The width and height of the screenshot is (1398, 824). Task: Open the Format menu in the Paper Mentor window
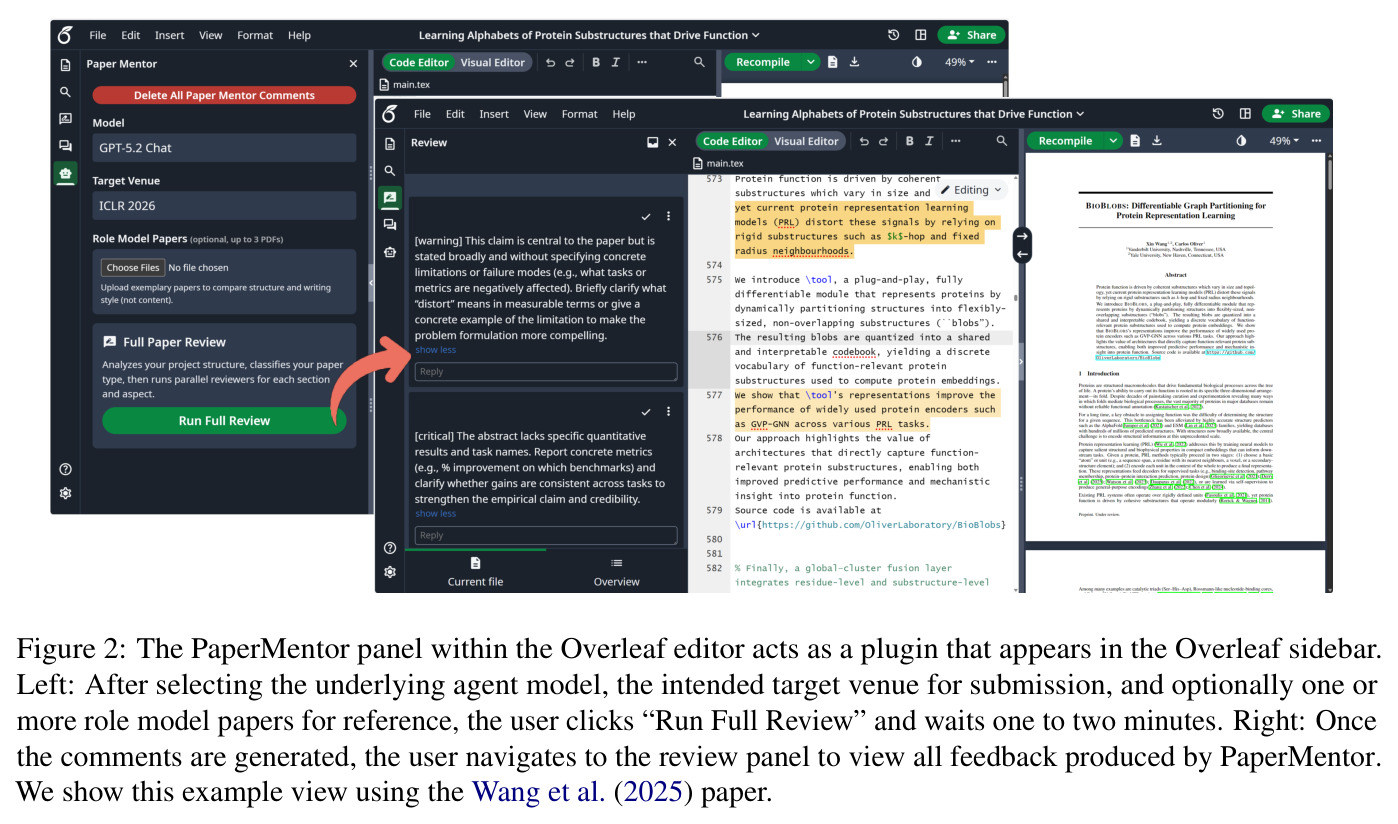(255, 35)
